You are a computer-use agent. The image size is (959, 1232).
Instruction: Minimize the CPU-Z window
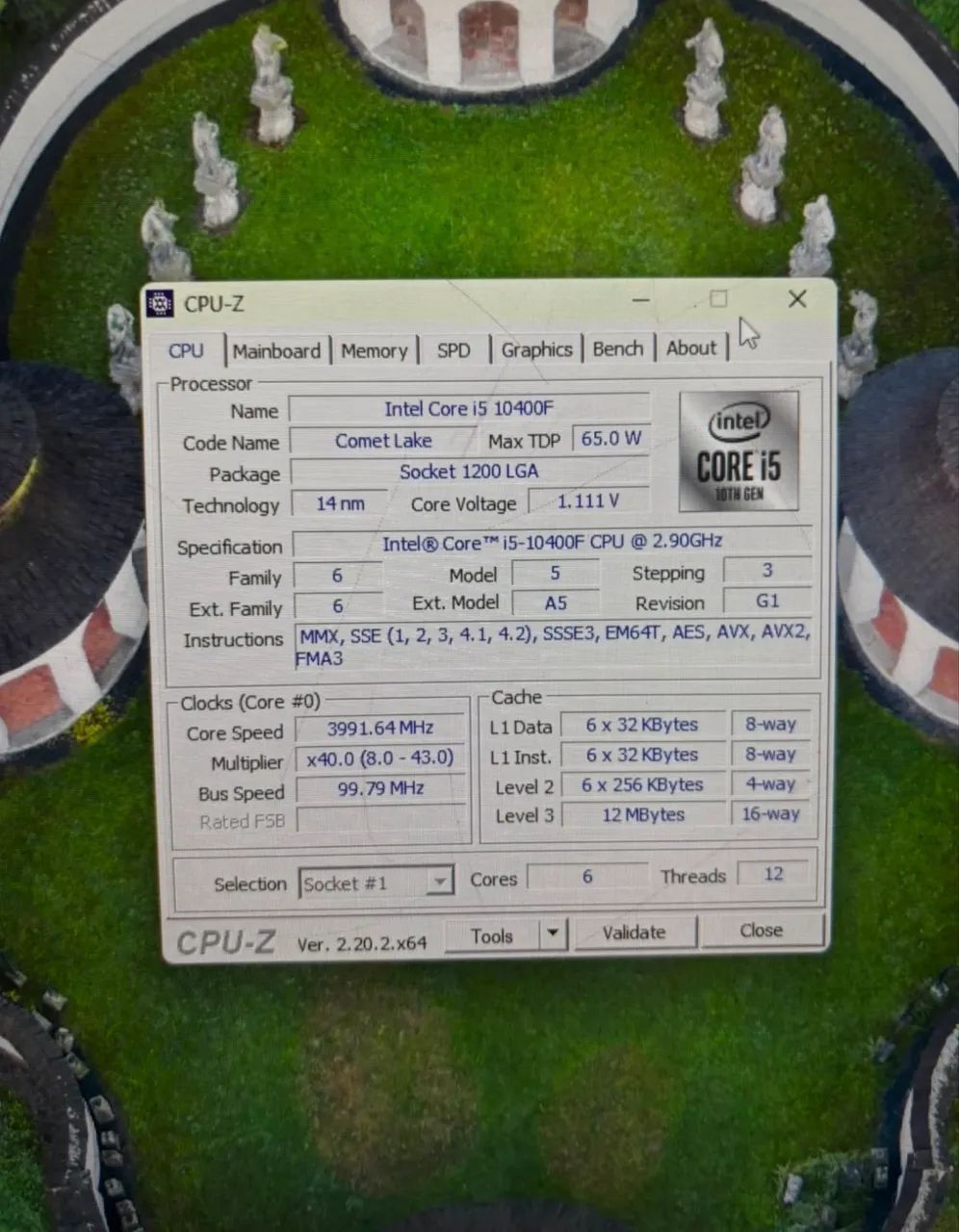point(641,301)
